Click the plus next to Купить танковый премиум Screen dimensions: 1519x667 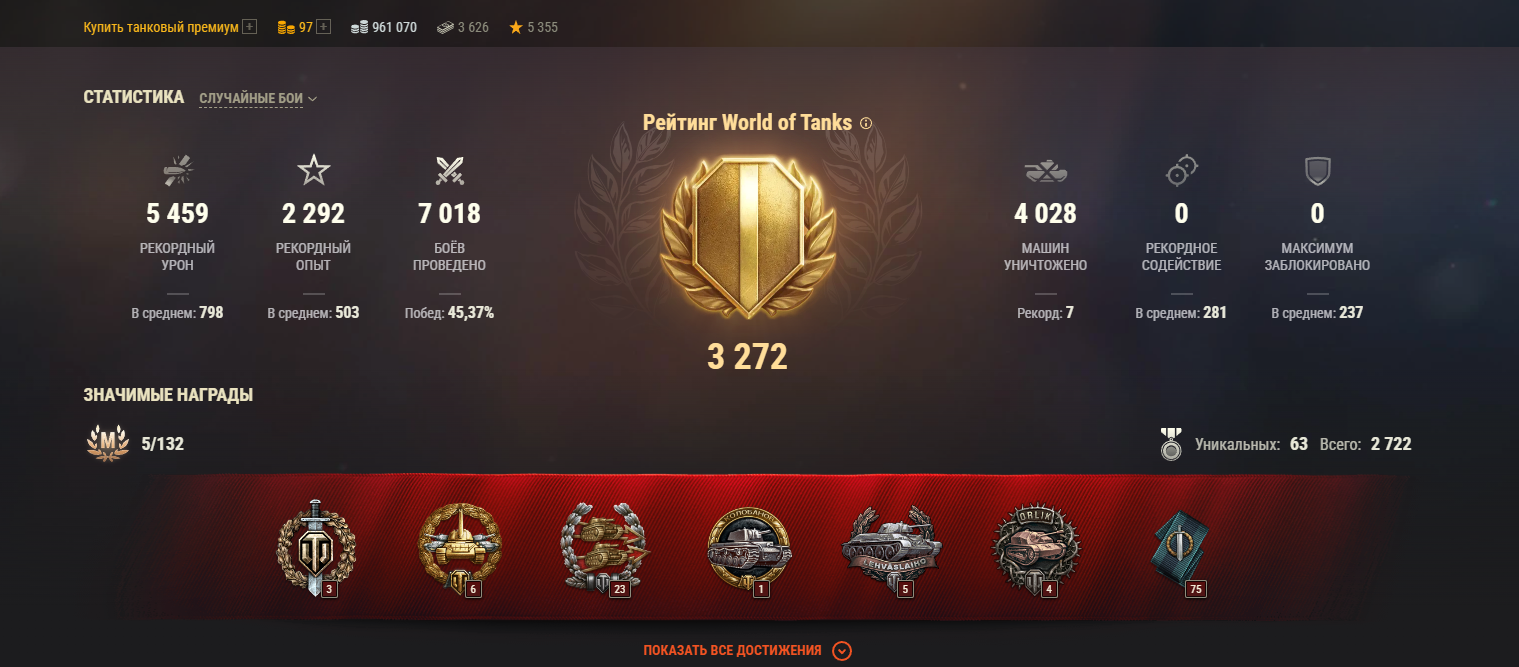tap(250, 27)
